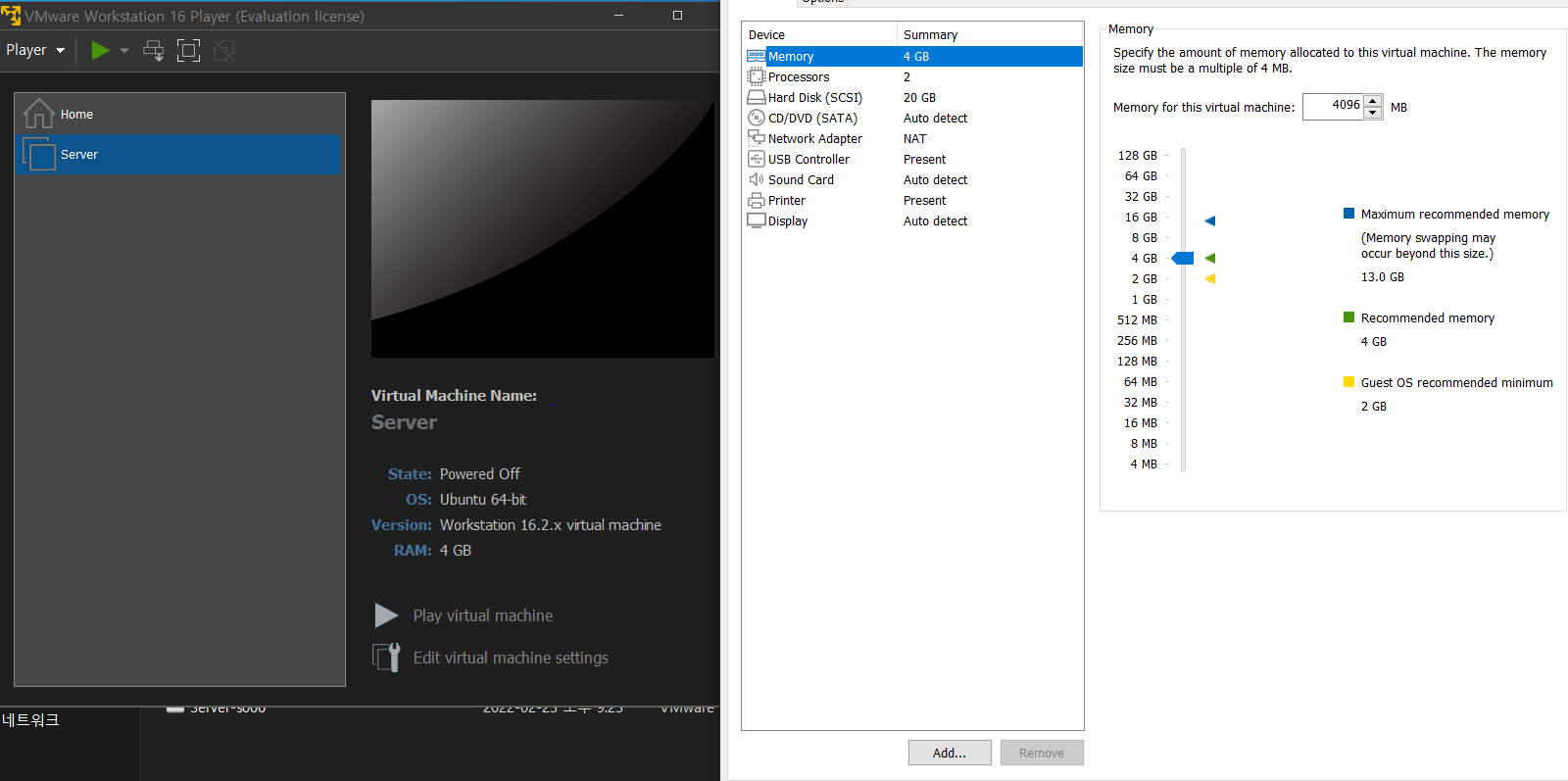Click the VMware Player title bar logo

pos(11,16)
